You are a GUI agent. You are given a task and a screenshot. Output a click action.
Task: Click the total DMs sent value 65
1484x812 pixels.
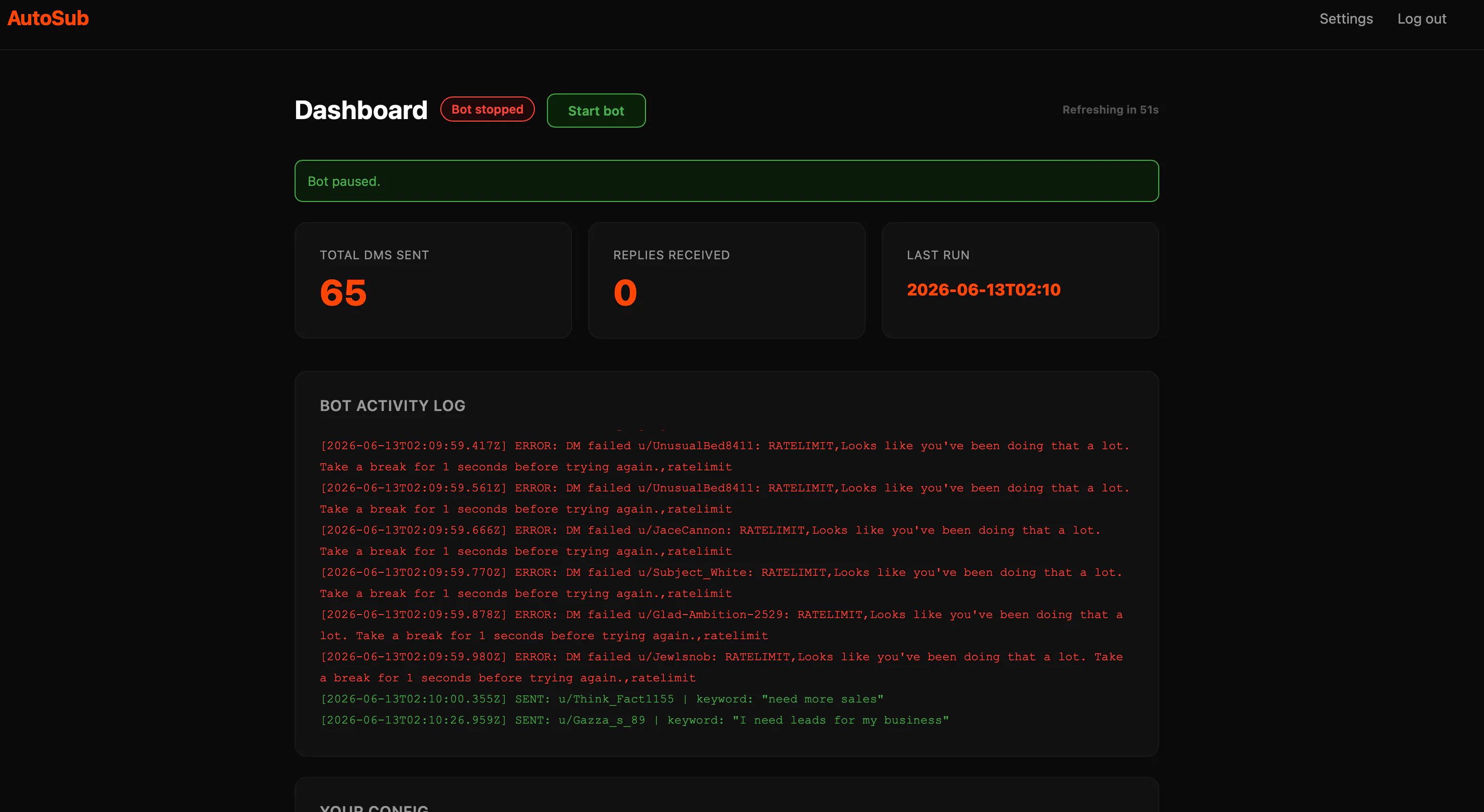(343, 292)
